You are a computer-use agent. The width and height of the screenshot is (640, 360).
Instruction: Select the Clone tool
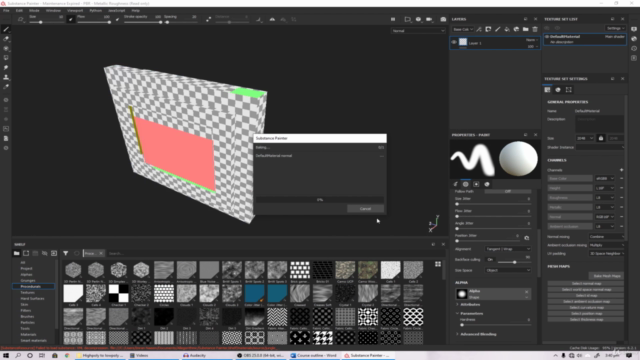[x=6, y=77]
